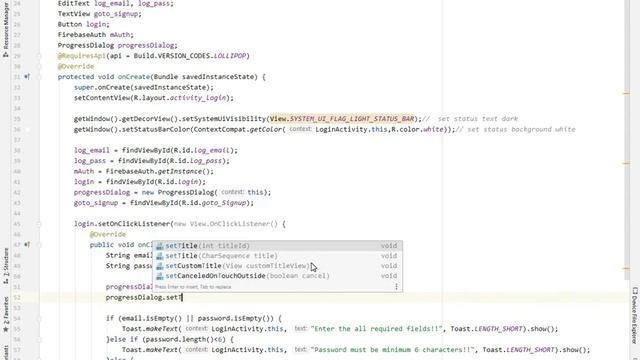This screenshot has height=360, width=640.
Task: Open the completion popup three-dot options menu
Action: pos(396,287)
